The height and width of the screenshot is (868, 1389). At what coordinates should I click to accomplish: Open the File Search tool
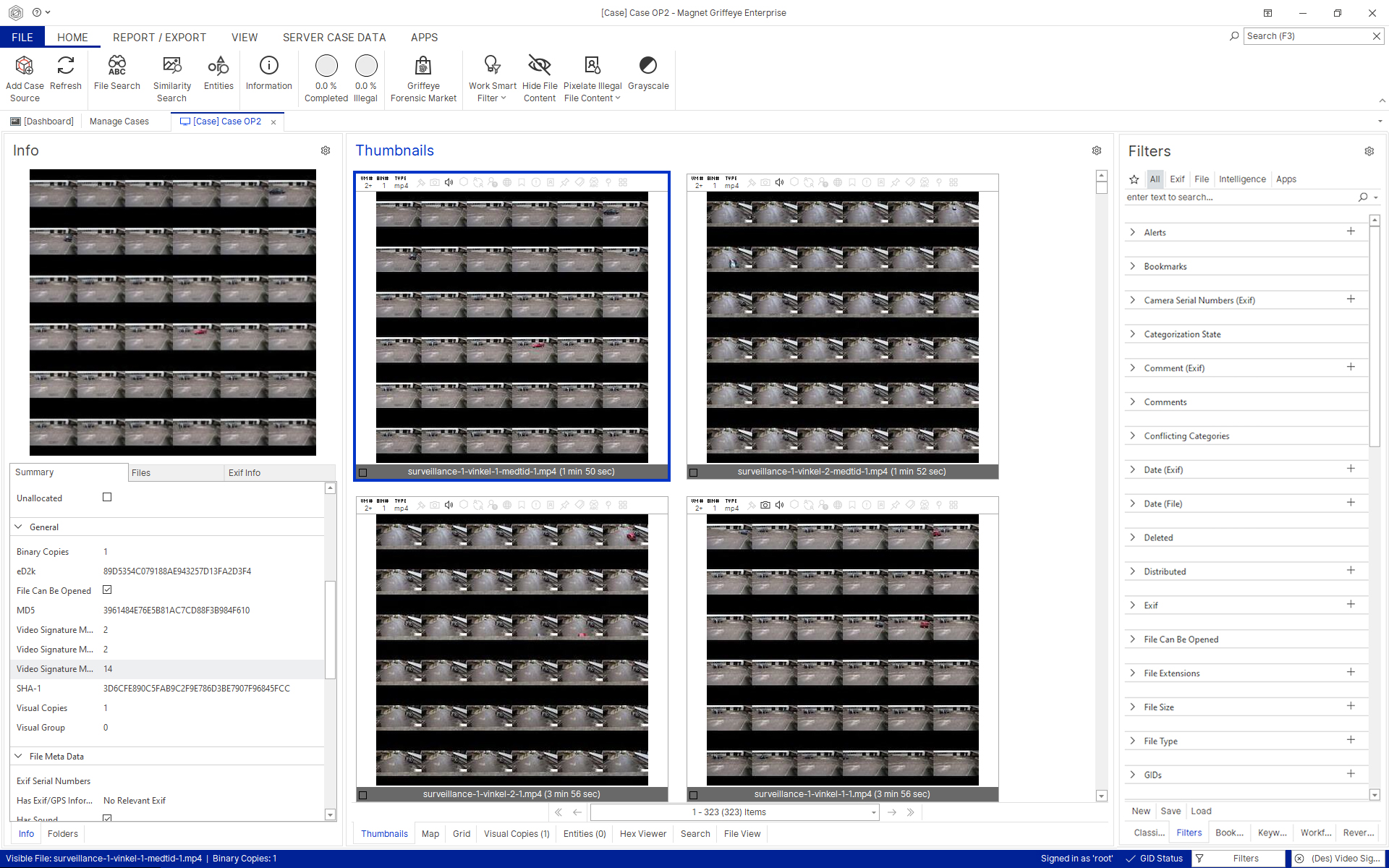(x=116, y=67)
